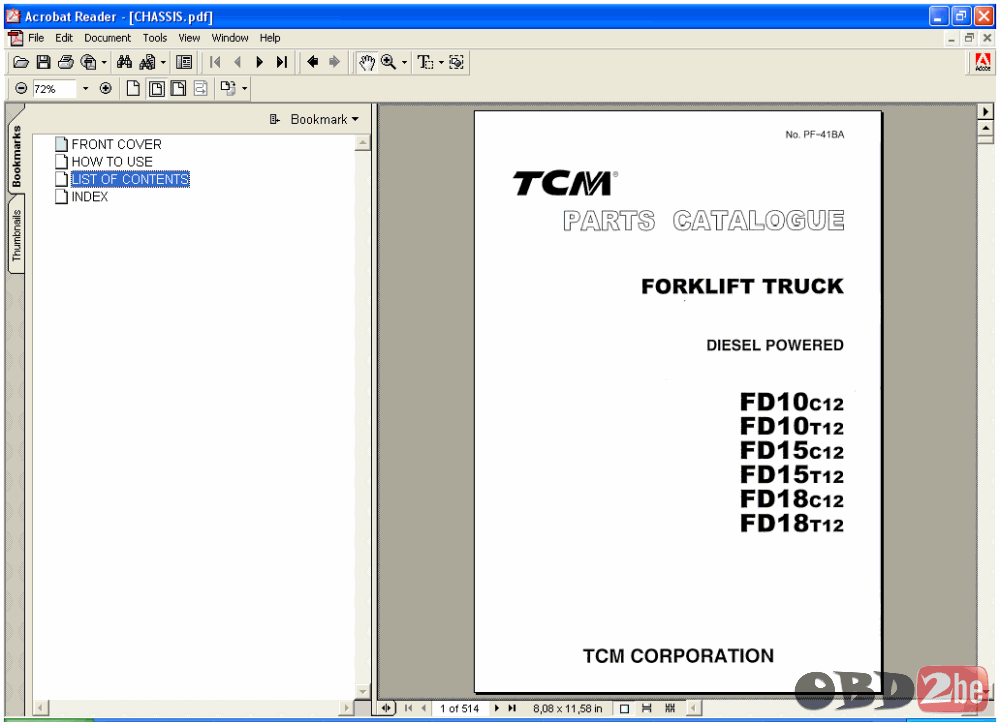The image size is (1000, 722).
Task: Select the Hand tool
Action: click(366, 62)
